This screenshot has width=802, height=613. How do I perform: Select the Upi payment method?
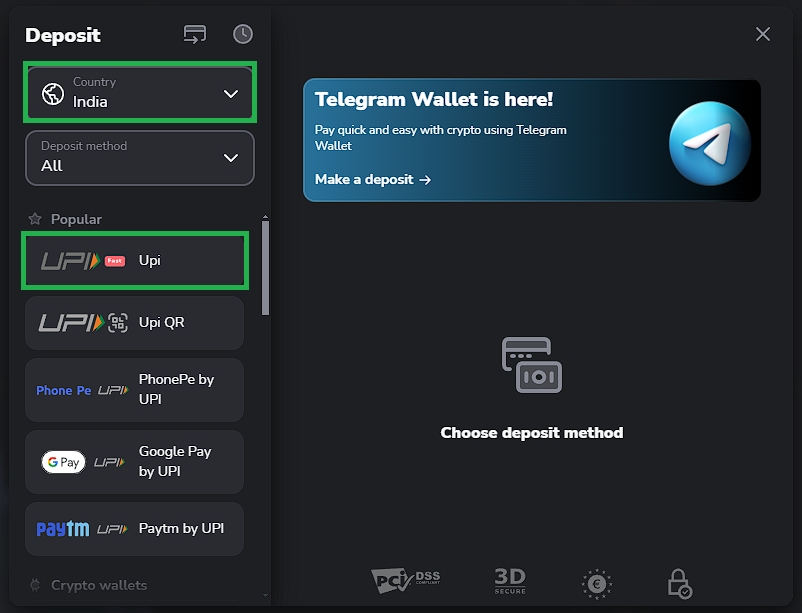tap(134, 261)
